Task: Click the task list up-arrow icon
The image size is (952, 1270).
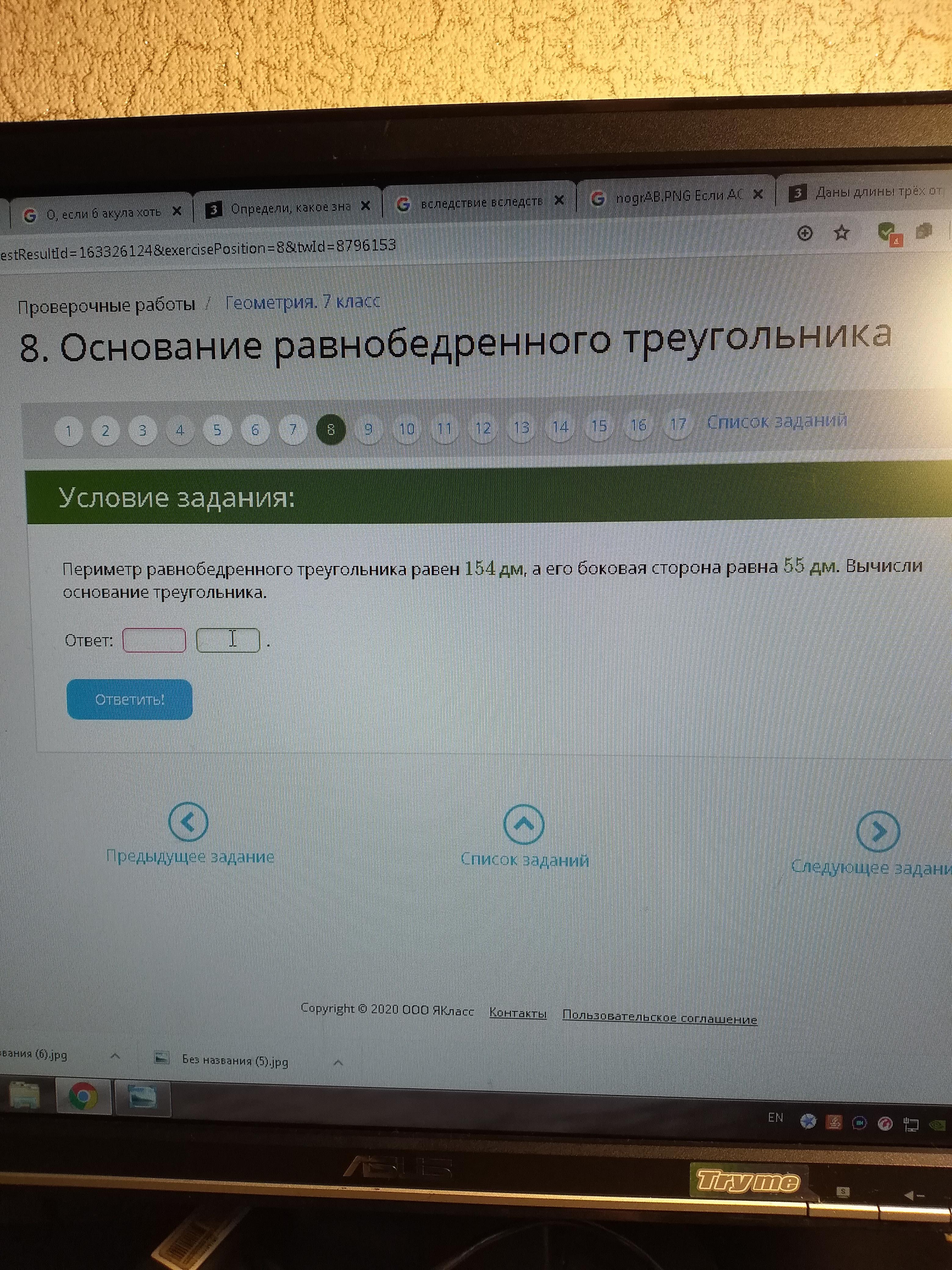Action: click(x=523, y=825)
